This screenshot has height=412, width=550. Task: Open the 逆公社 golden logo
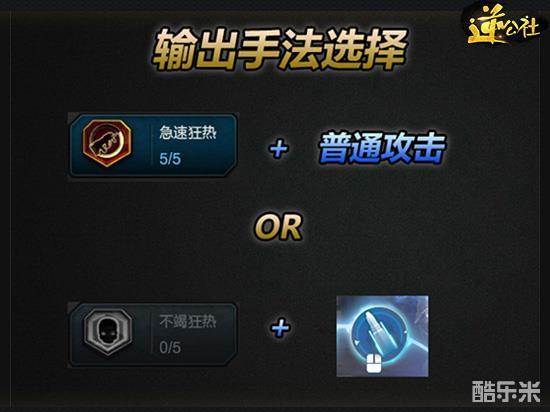503,25
